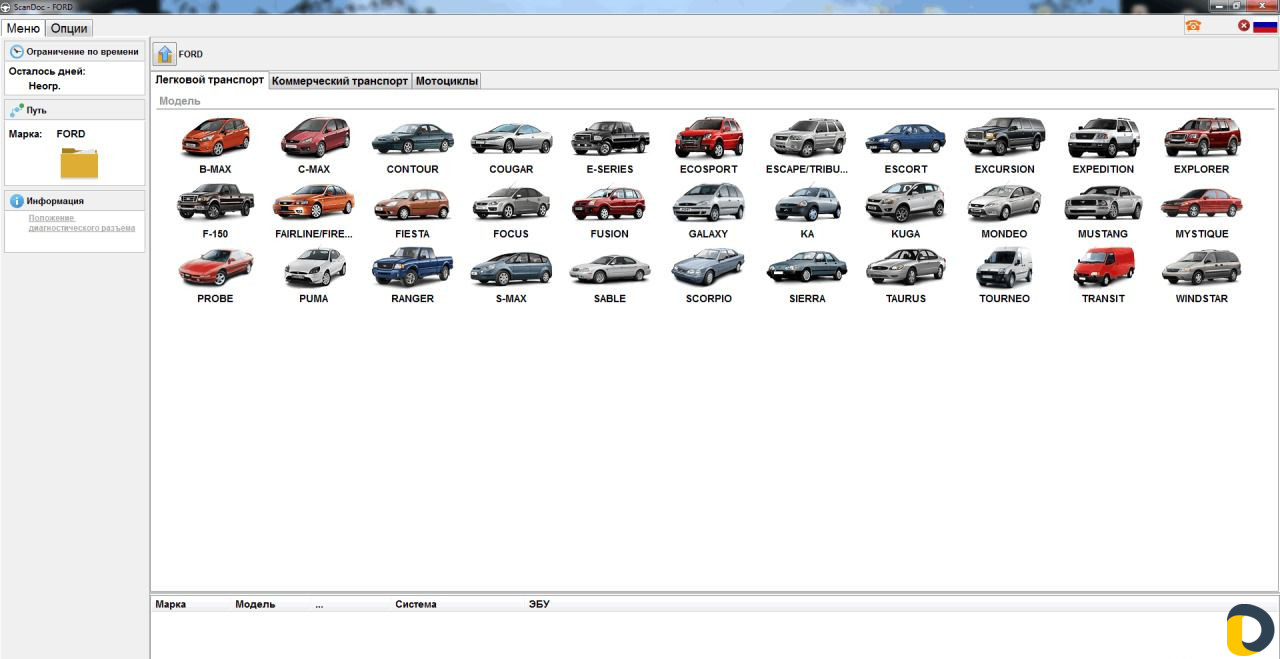Choose the FIESTA car icon
Screen dimensions: 1280x659
pos(412,202)
